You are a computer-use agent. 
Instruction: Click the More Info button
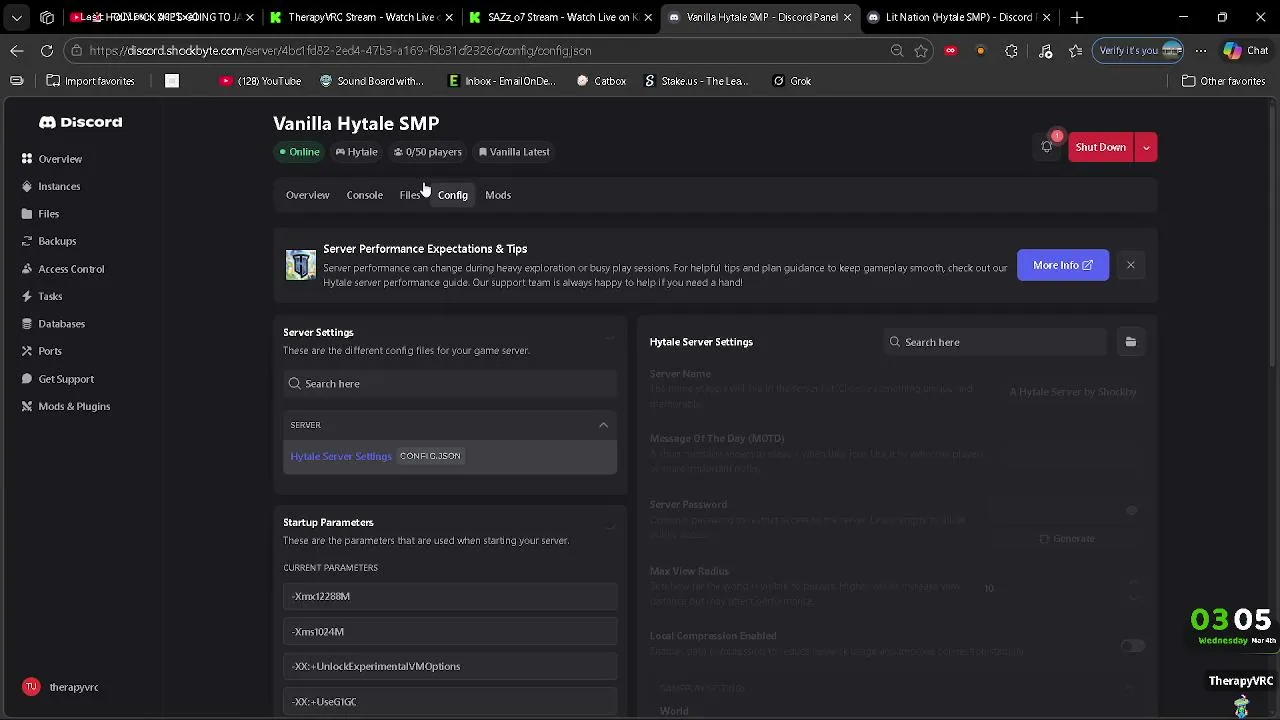coord(1062,265)
